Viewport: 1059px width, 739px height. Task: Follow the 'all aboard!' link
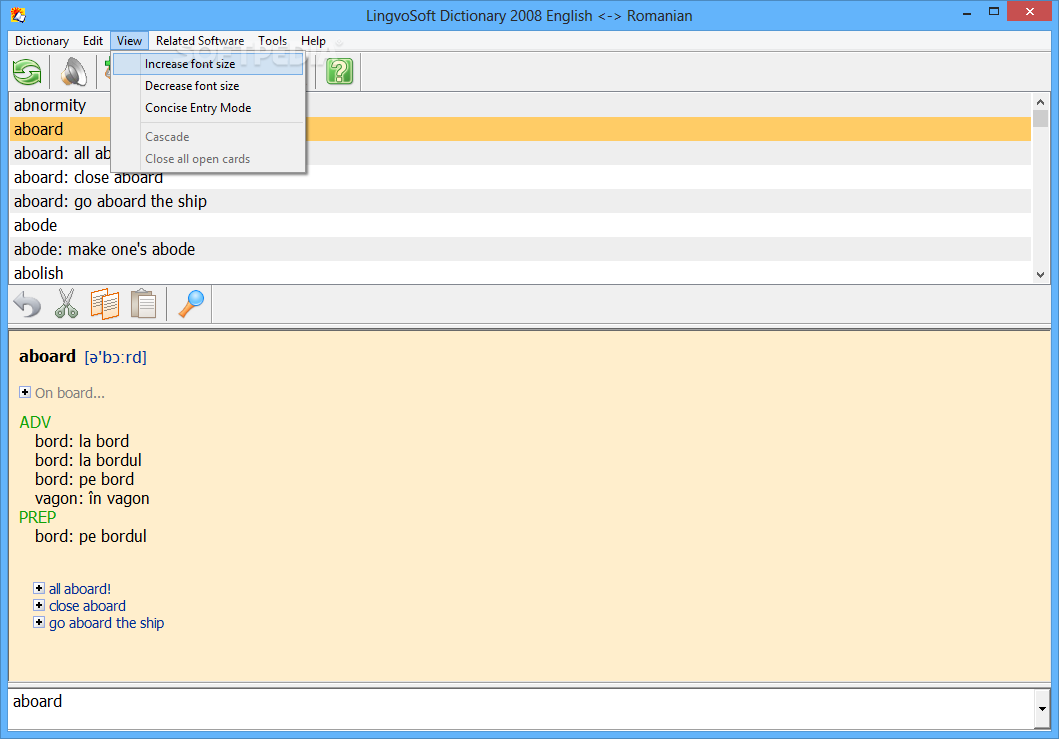(x=80, y=589)
